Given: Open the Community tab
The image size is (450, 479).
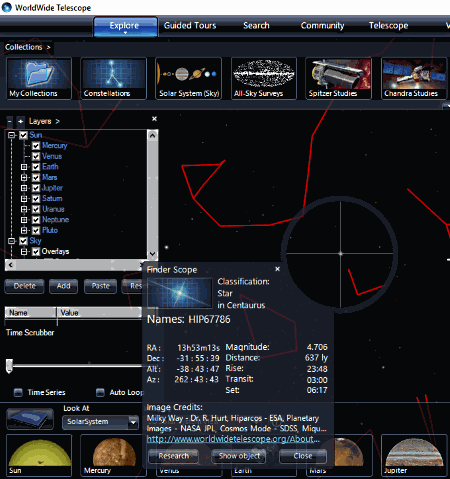Looking at the screenshot, I should point(322,26).
